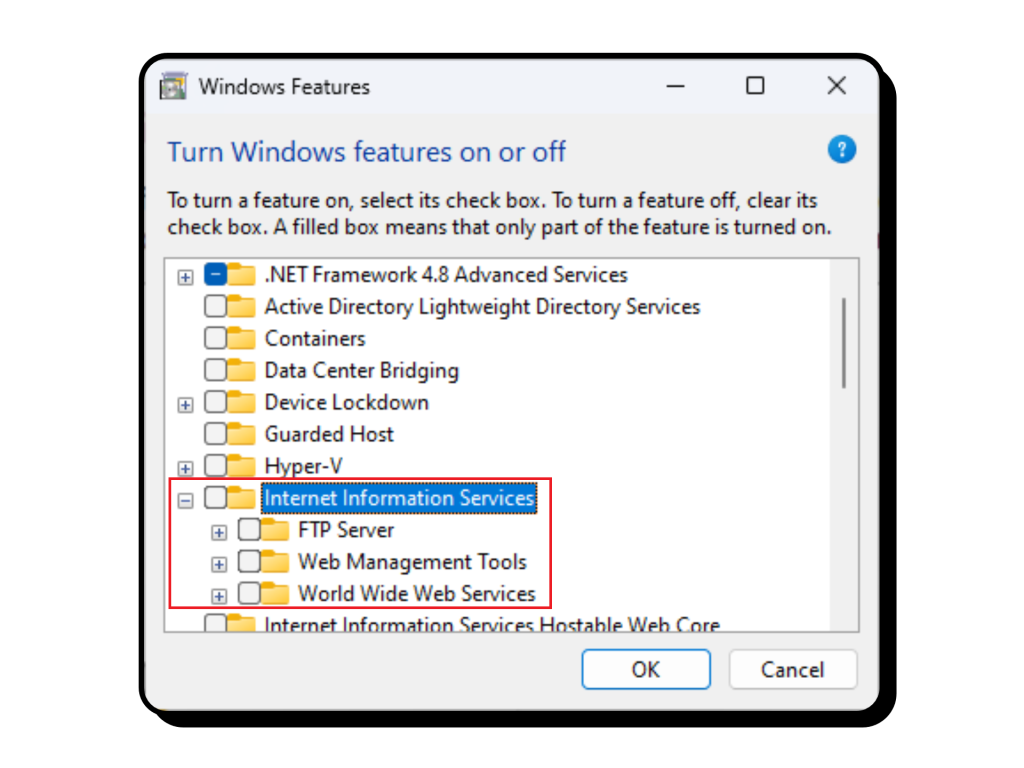Click the Hyper-V folder icon
1024x768 pixels.
click(x=241, y=466)
